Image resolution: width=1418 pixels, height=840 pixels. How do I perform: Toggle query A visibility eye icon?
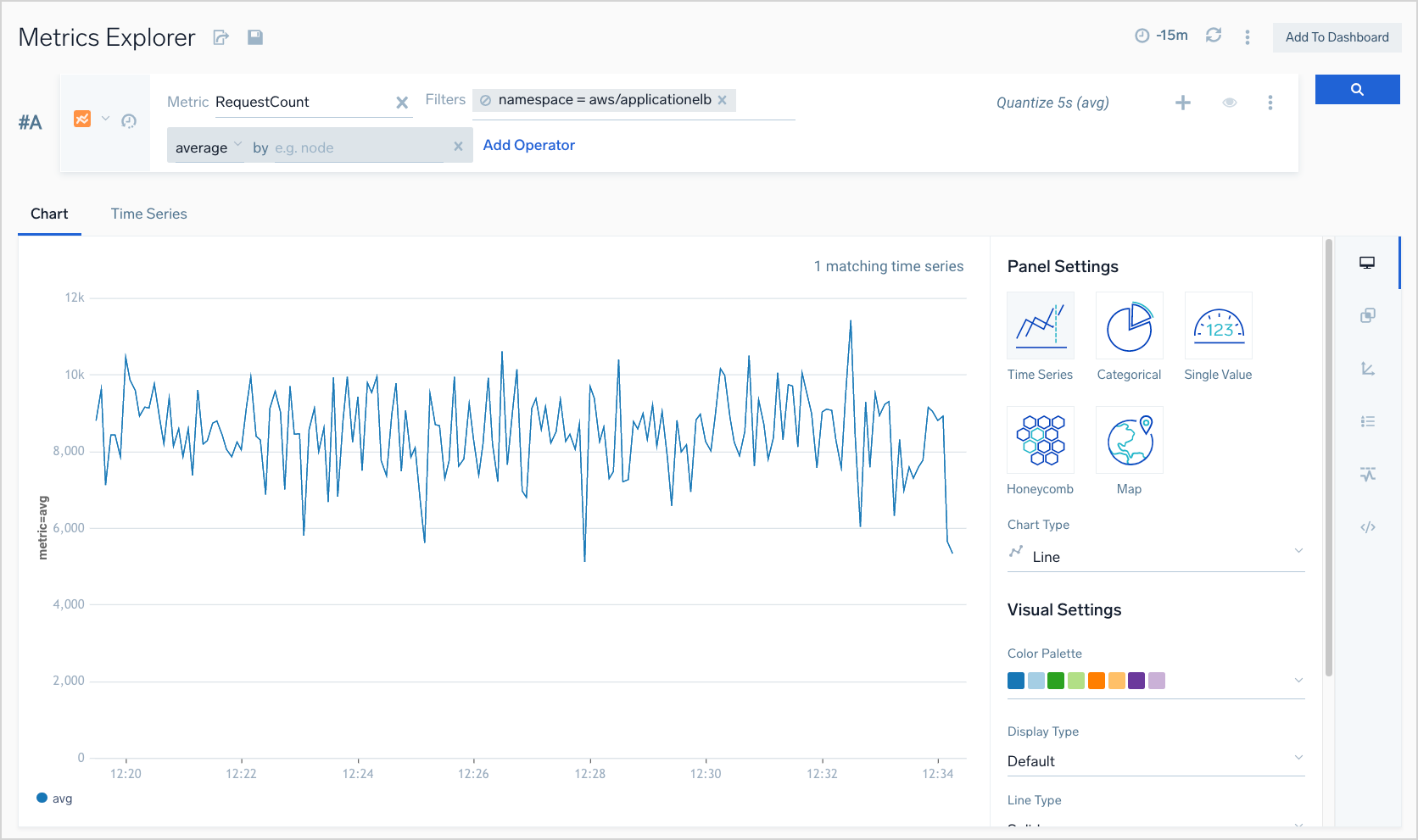1229,103
